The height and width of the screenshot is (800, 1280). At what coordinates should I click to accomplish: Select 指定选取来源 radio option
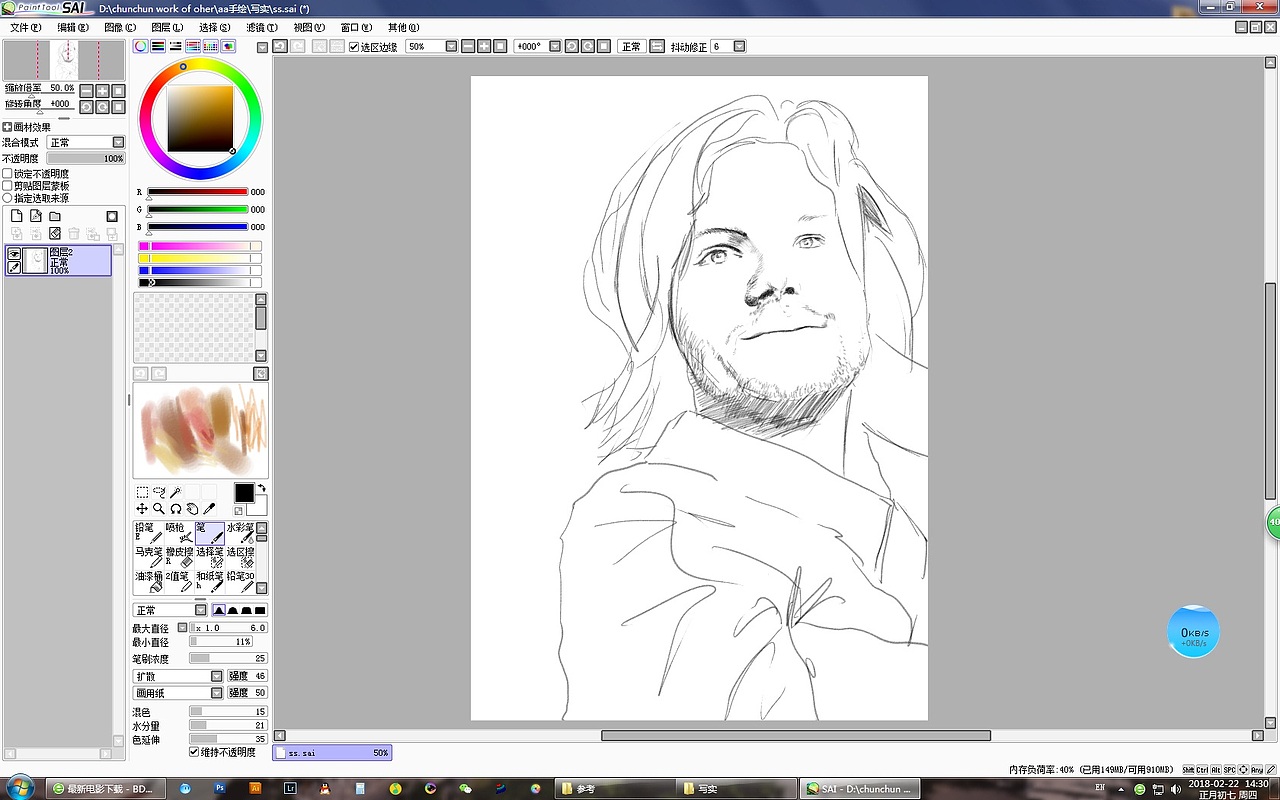coord(7,198)
